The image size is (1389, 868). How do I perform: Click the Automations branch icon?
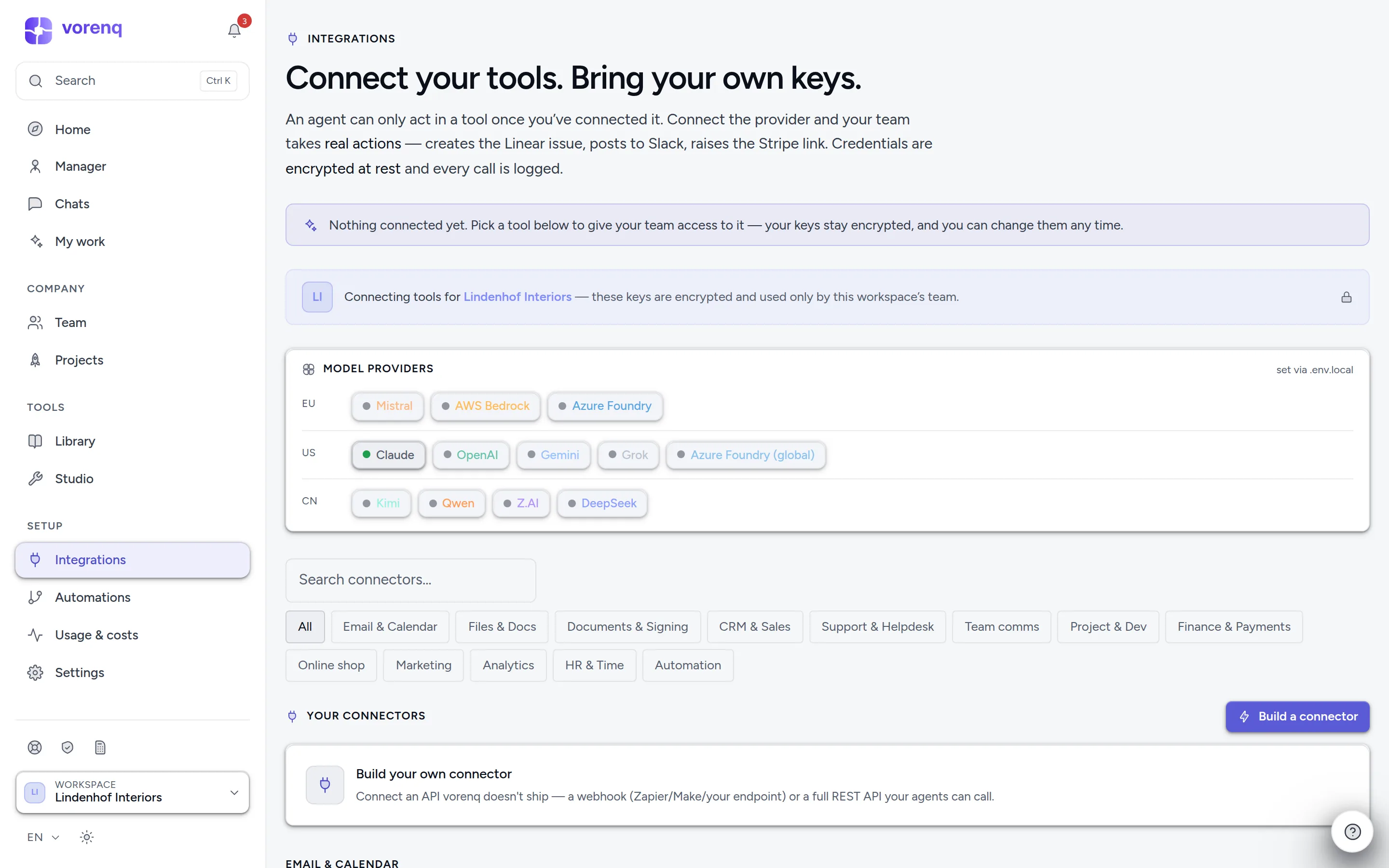[35, 597]
